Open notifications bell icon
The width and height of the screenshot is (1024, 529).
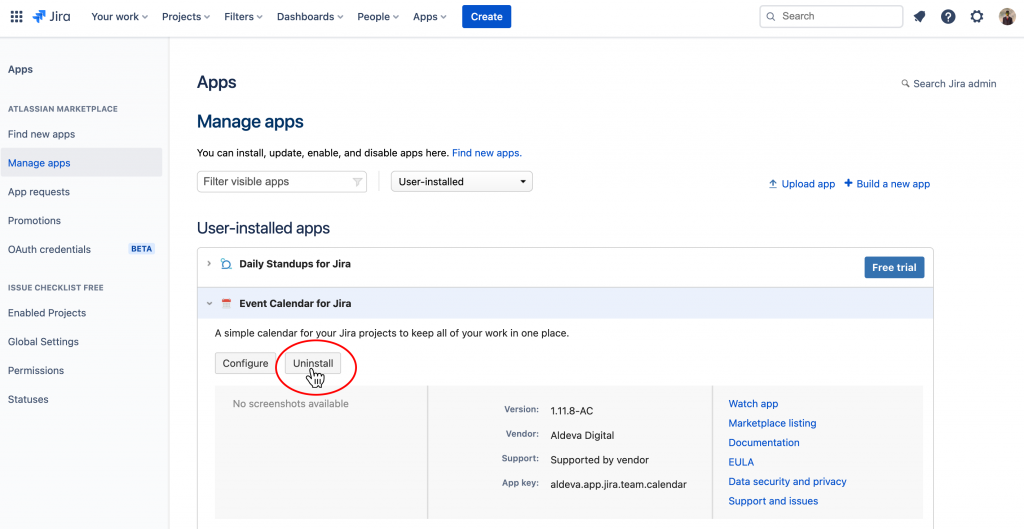(x=920, y=16)
